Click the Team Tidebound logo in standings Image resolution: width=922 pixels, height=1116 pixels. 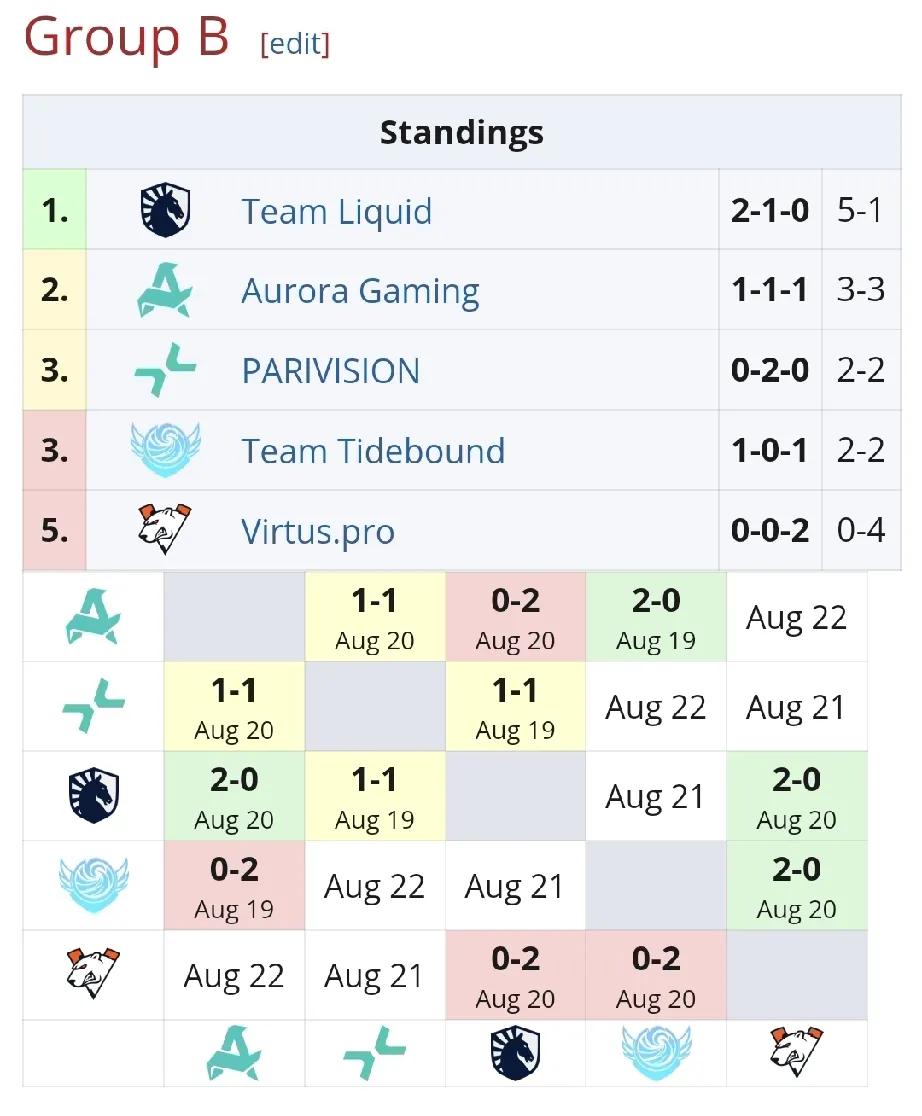click(165, 449)
